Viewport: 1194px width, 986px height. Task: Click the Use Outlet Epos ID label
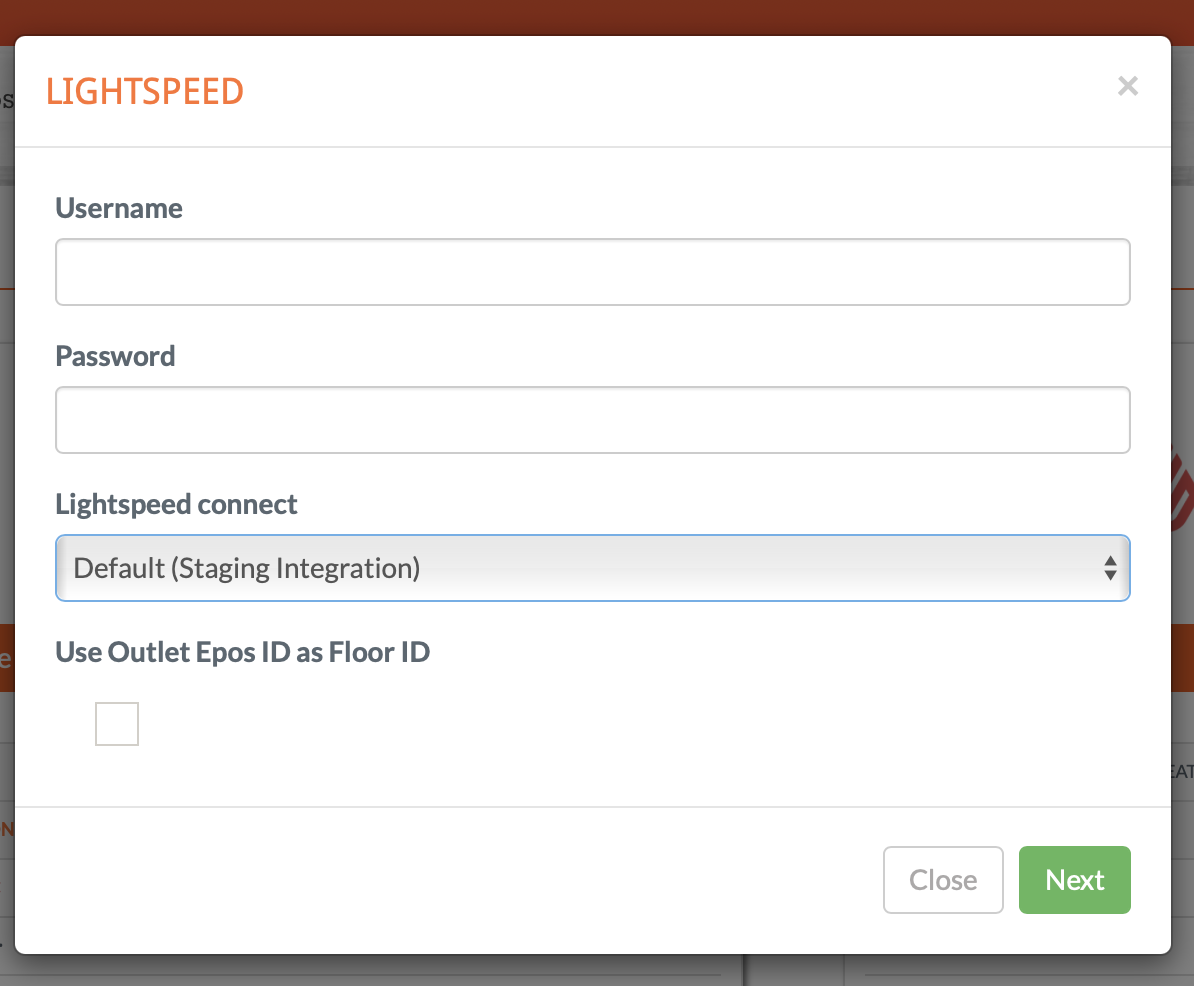(x=242, y=651)
